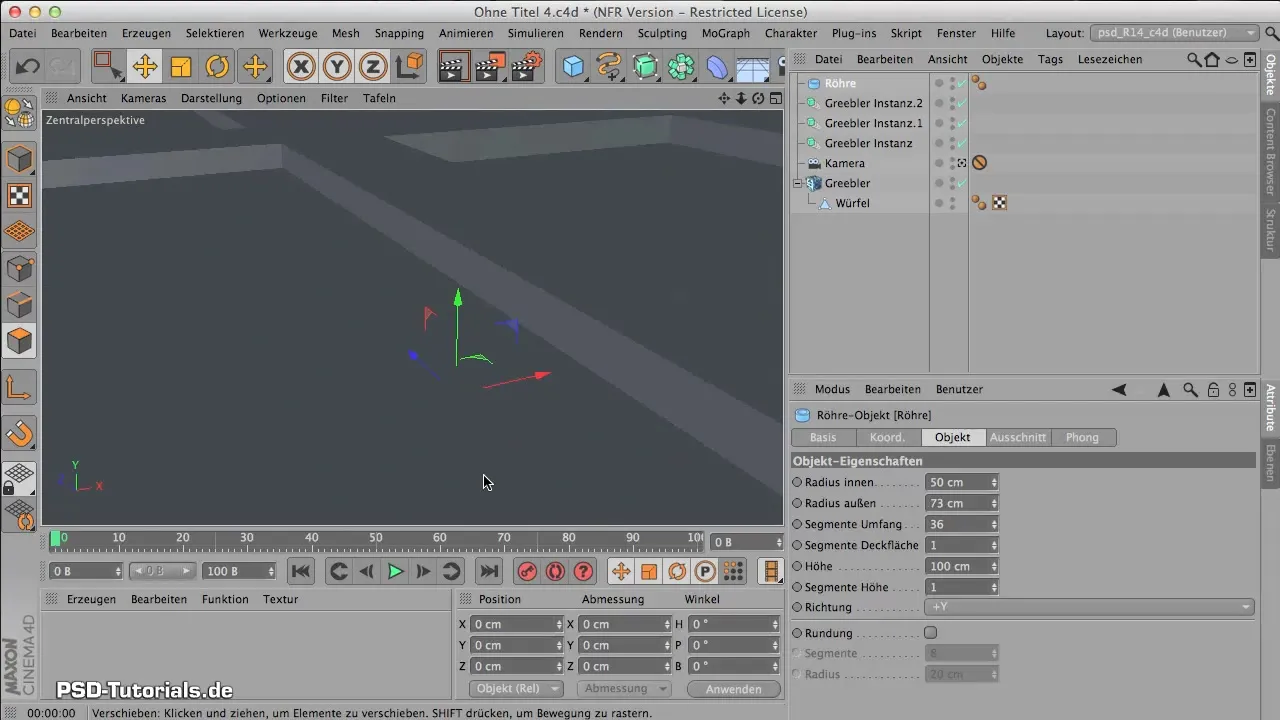
Task: Open the Content Browser side tab
Action: tap(1270, 151)
